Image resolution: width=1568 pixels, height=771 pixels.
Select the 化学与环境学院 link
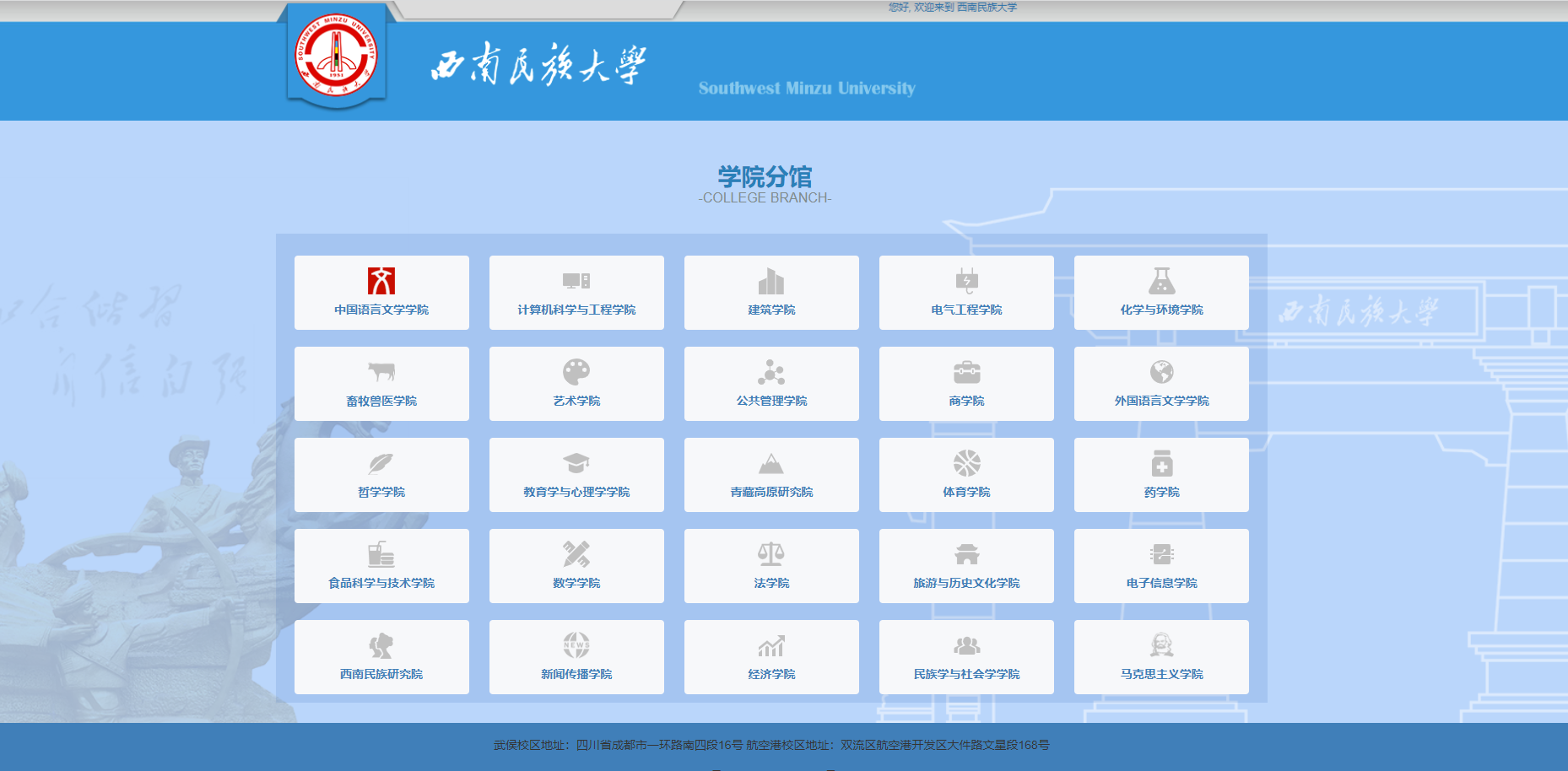tap(1161, 310)
